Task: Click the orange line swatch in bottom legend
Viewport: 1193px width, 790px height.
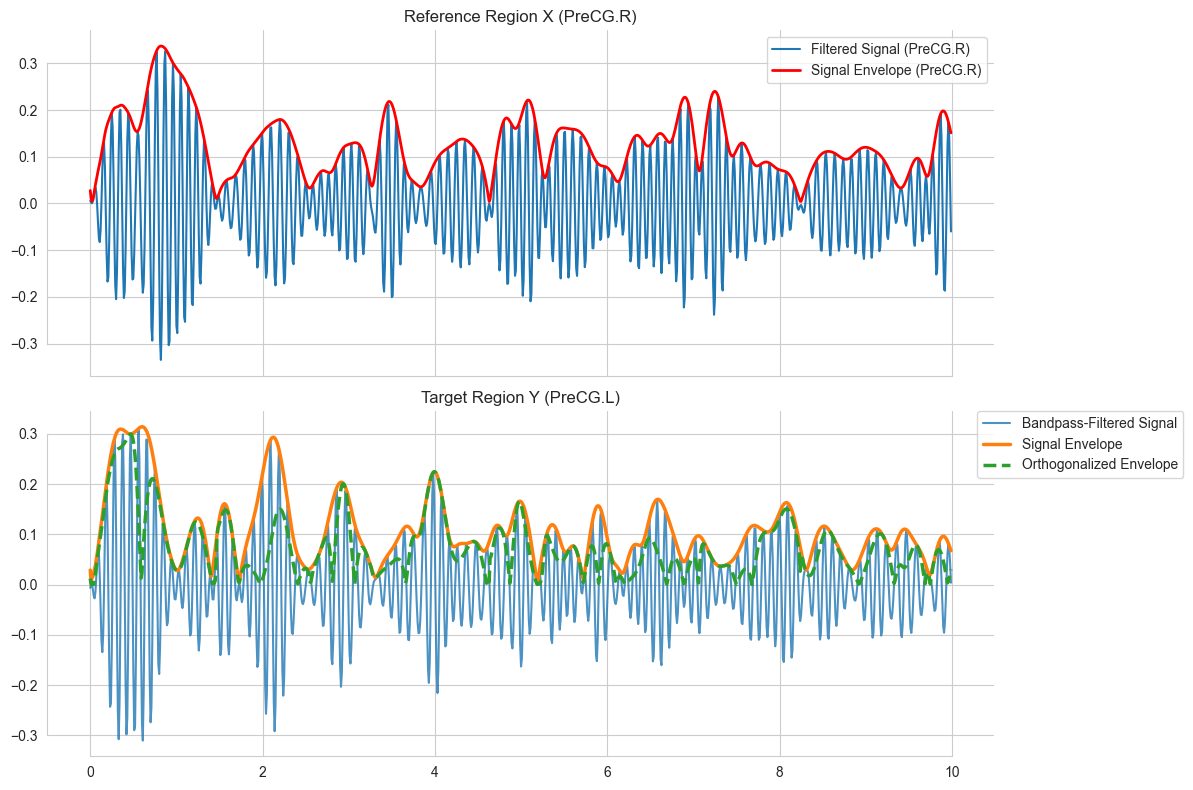Action: [x=997, y=444]
